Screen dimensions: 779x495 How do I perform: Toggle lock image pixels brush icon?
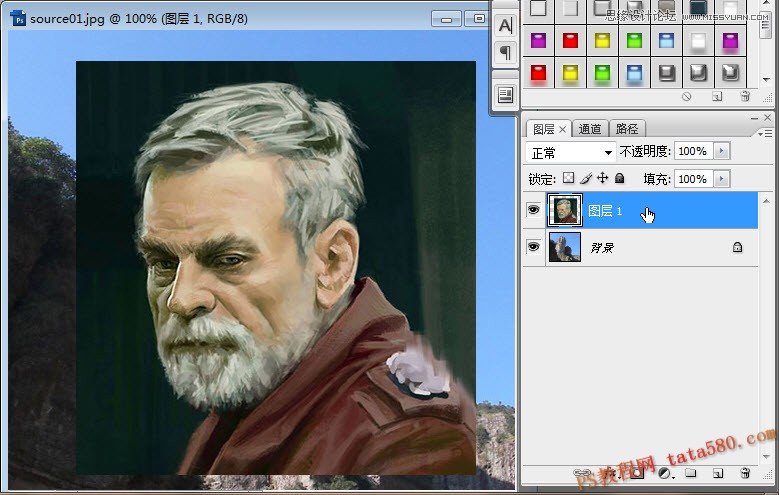click(x=586, y=178)
